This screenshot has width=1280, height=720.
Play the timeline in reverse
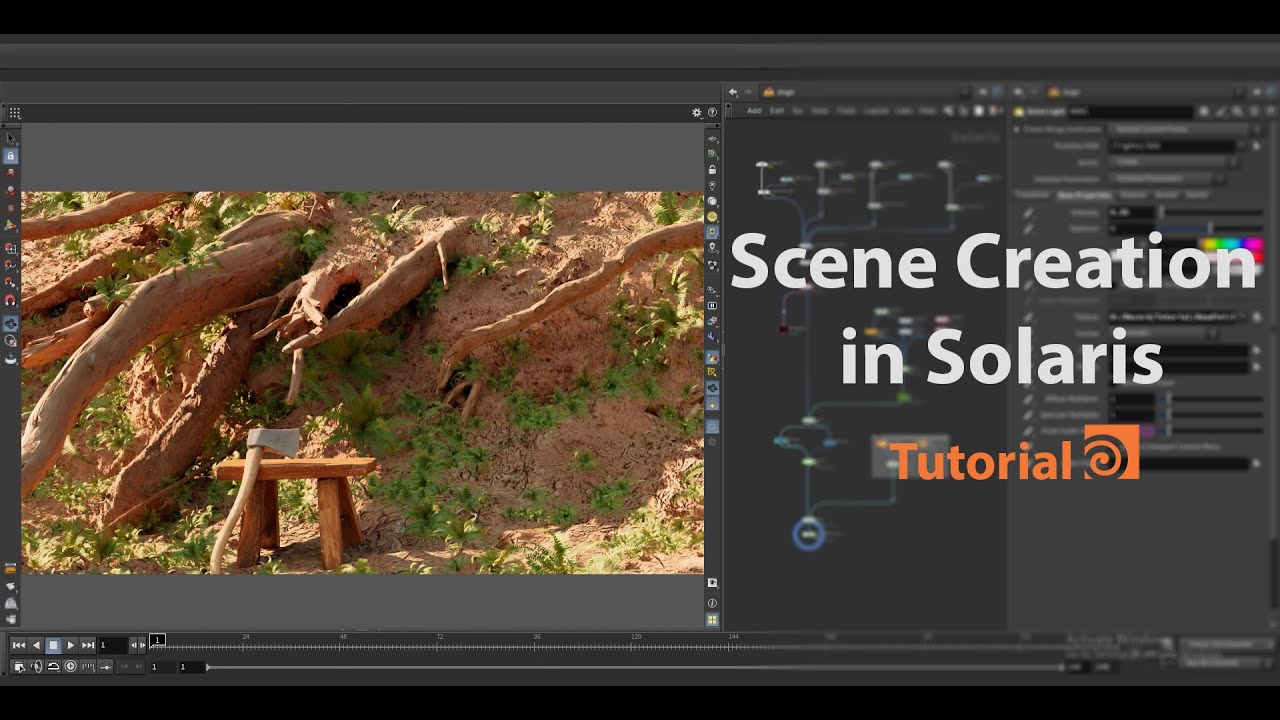[x=36, y=646]
